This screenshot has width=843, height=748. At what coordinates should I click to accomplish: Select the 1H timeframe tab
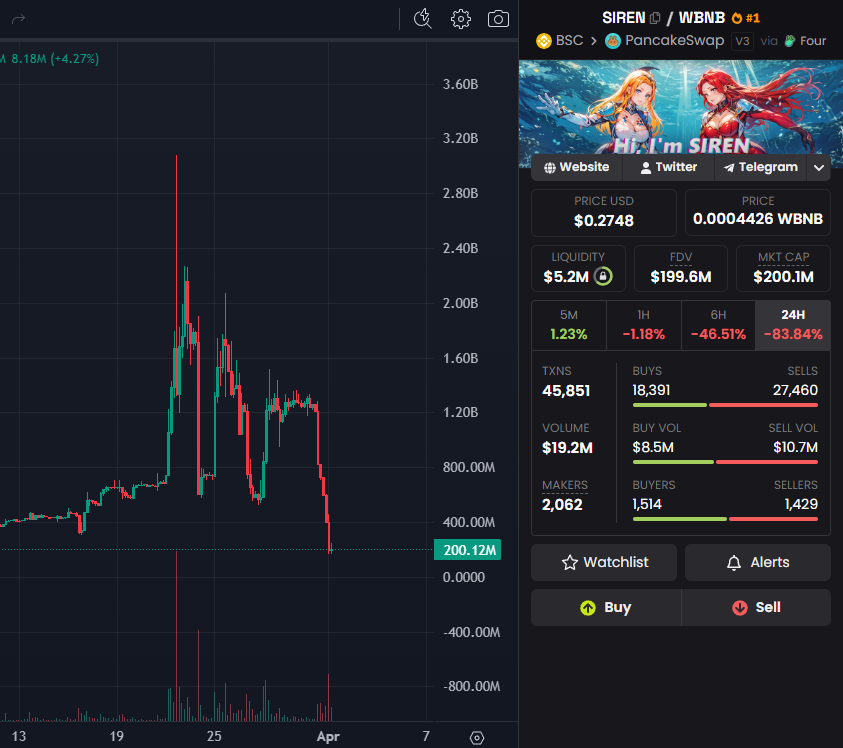tap(644, 325)
